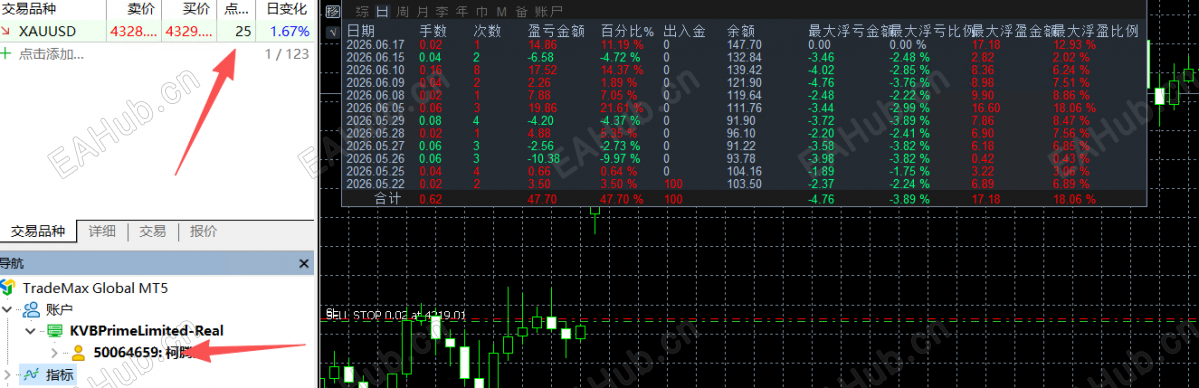The image size is (1199, 388).
Task: Click the 147.70 balance value
Action: [x=745, y=45]
